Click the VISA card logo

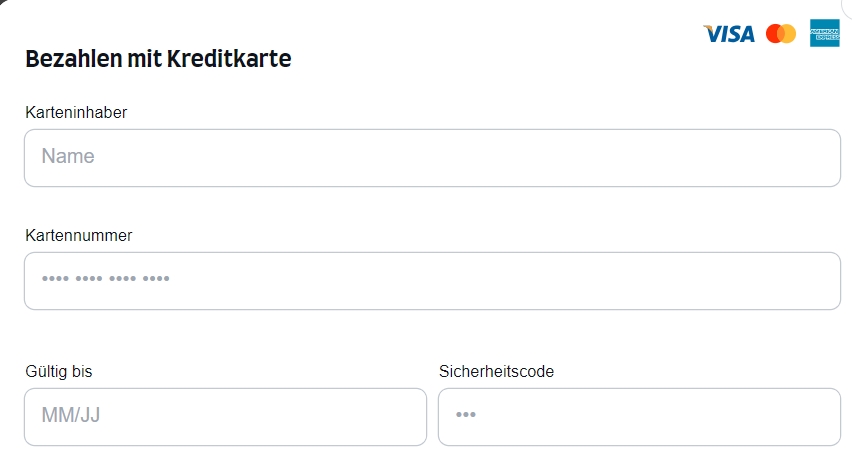729,34
